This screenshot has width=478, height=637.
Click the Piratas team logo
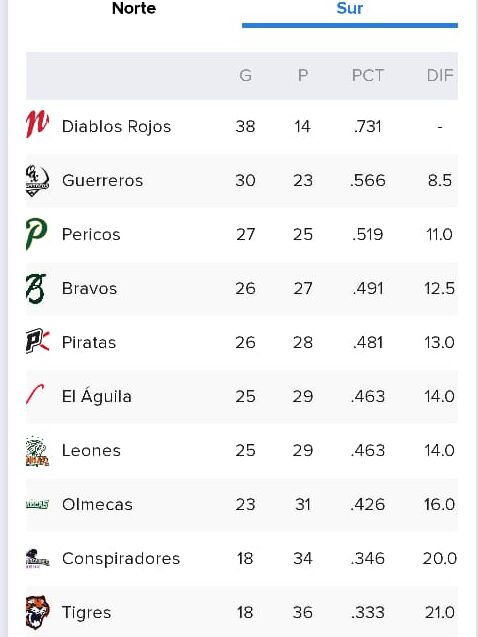(37, 341)
